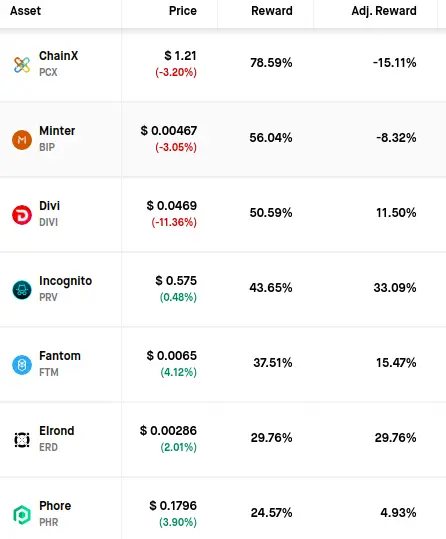Click Phore's 24.57% reward value
This screenshot has height=539, width=446.
pyautogui.click(x=271, y=513)
